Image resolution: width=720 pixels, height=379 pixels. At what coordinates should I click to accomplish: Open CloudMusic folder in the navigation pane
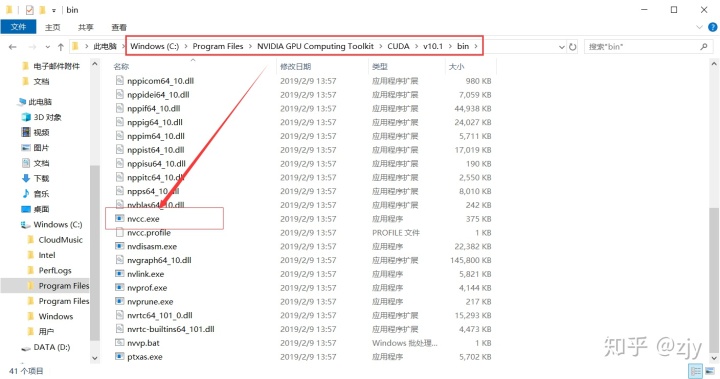[x=60, y=239]
